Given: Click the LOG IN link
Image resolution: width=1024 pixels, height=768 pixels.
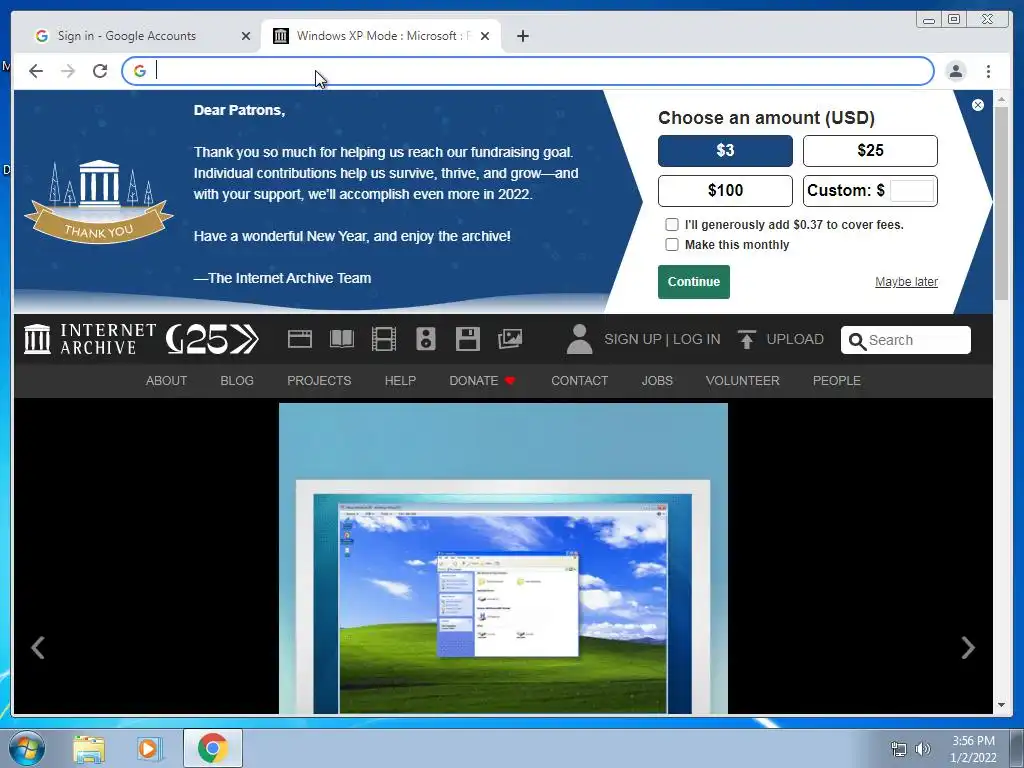Looking at the screenshot, I should tap(696, 340).
